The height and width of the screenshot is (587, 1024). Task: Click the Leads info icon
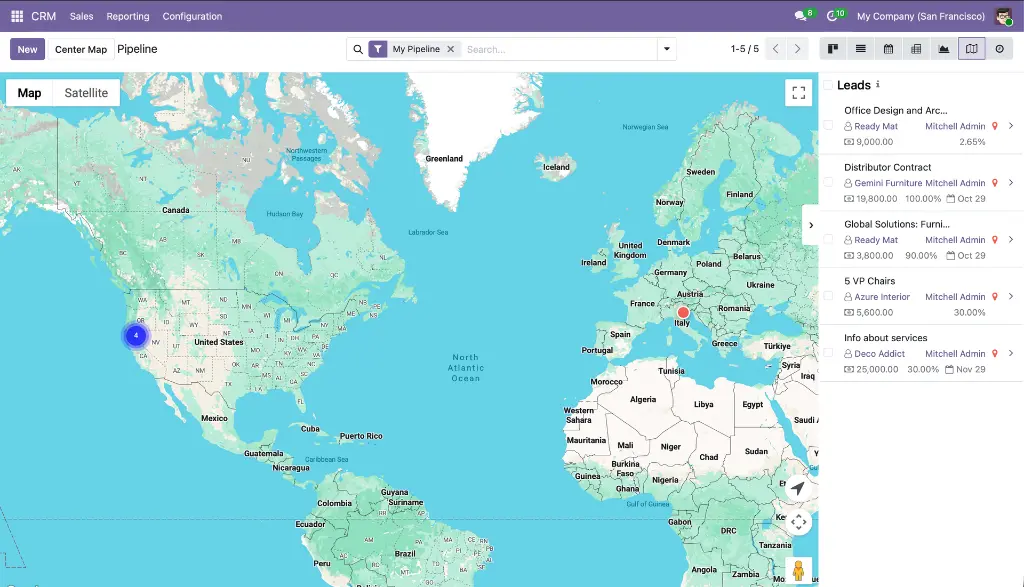coord(878,84)
